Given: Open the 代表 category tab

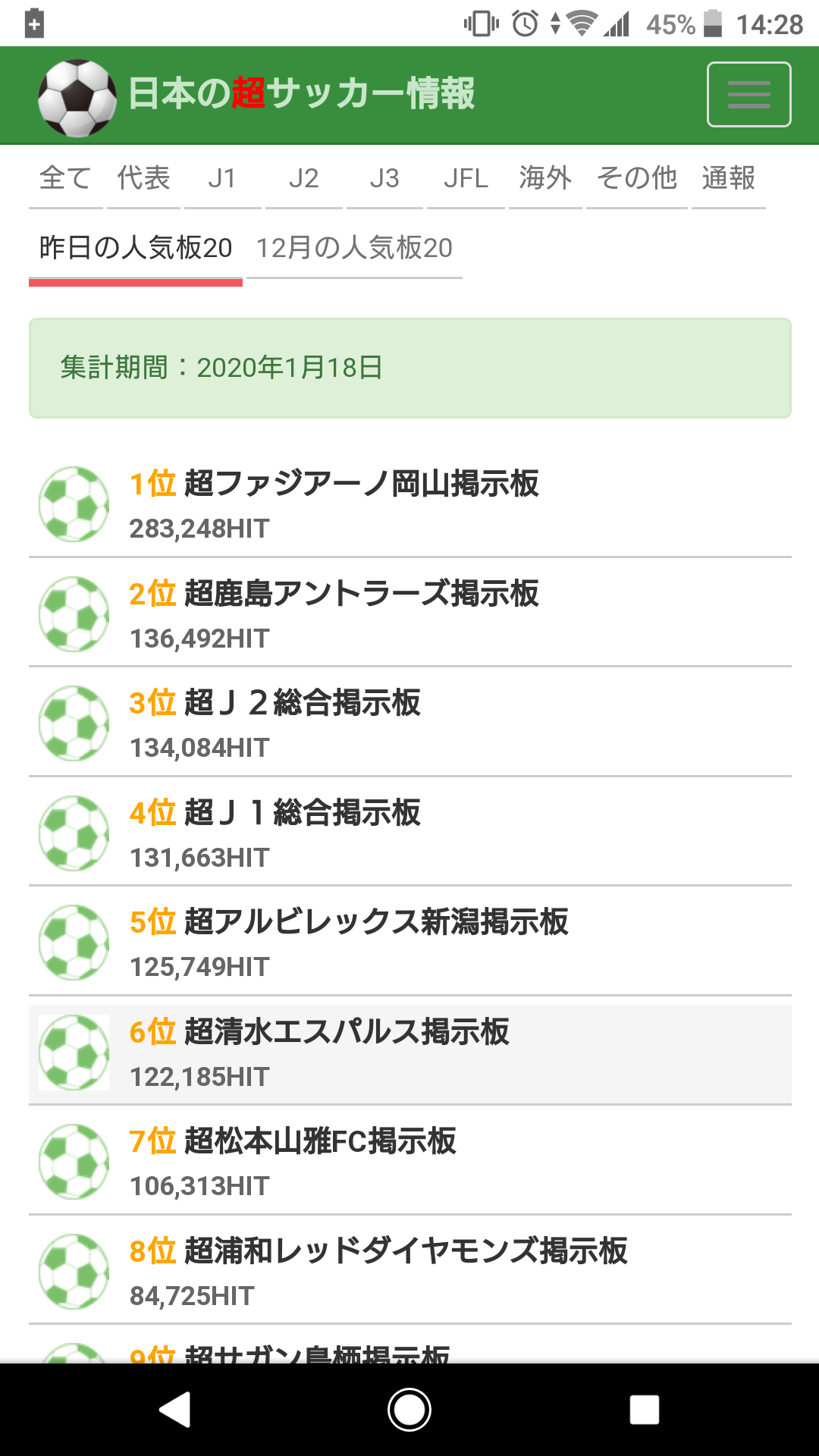Looking at the screenshot, I should (143, 179).
